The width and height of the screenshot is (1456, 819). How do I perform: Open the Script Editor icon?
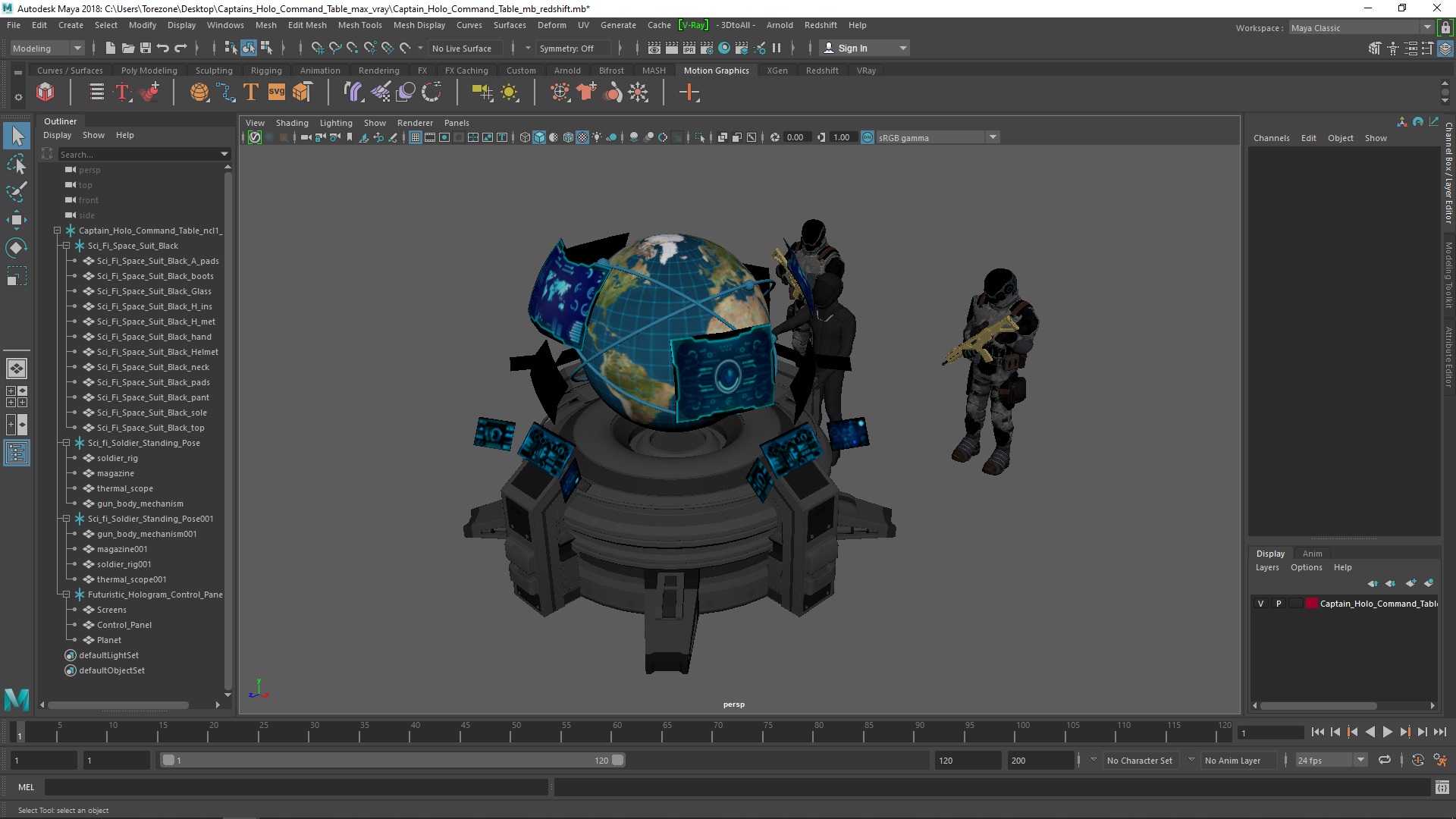[x=1442, y=787]
